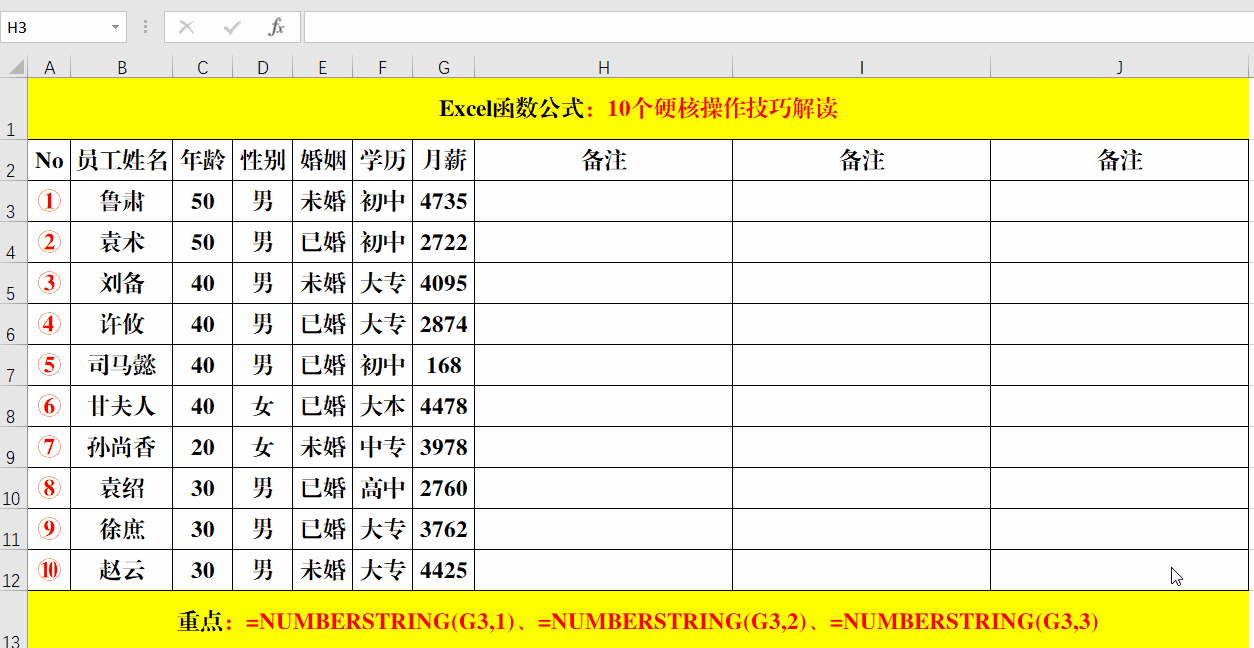
Task: Click the Insert Function fx icon
Action: tap(277, 27)
